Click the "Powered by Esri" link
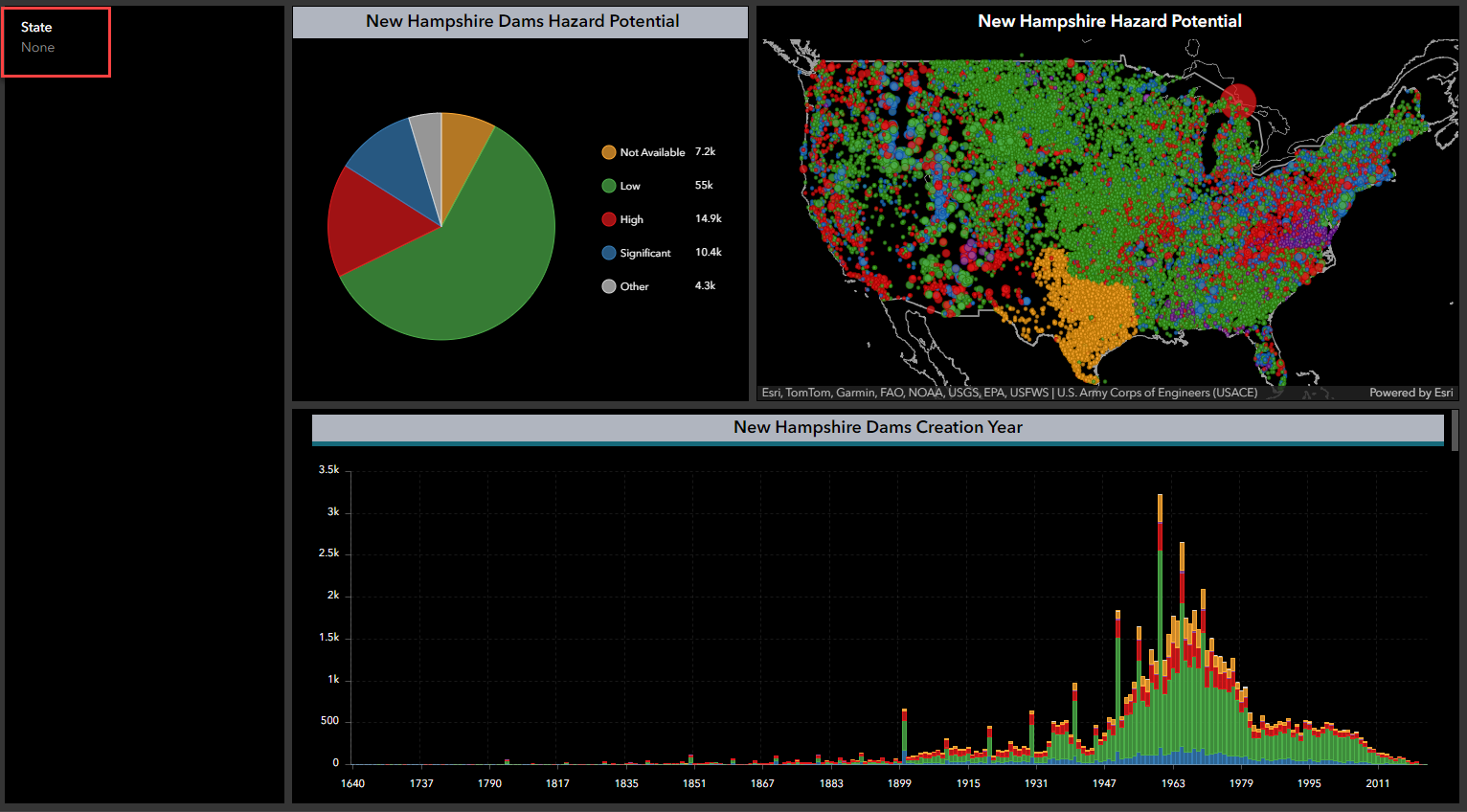Viewport: 1467px width, 812px height. [1411, 392]
